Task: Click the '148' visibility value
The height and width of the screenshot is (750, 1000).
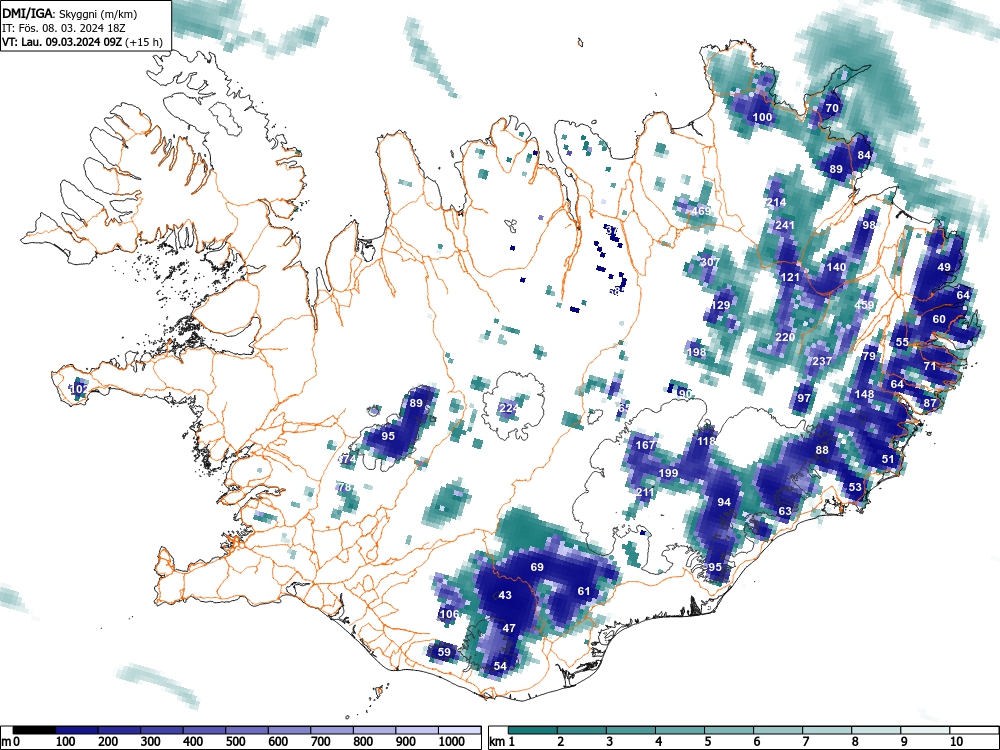Action: [x=864, y=394]
